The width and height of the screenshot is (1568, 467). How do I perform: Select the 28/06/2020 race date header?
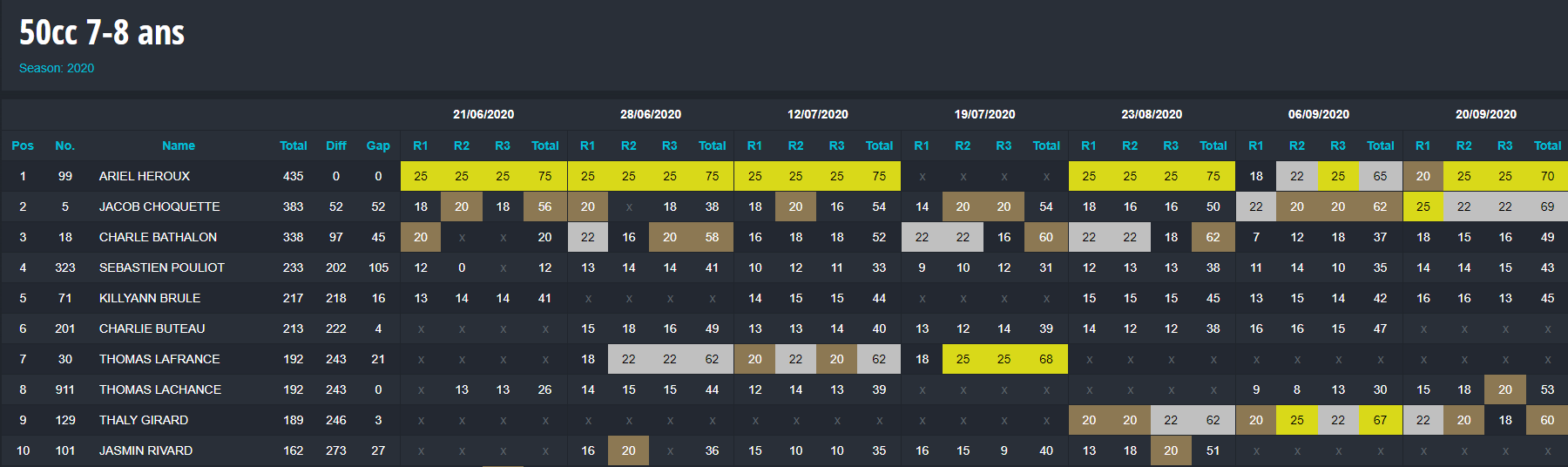tap(651, 114)
